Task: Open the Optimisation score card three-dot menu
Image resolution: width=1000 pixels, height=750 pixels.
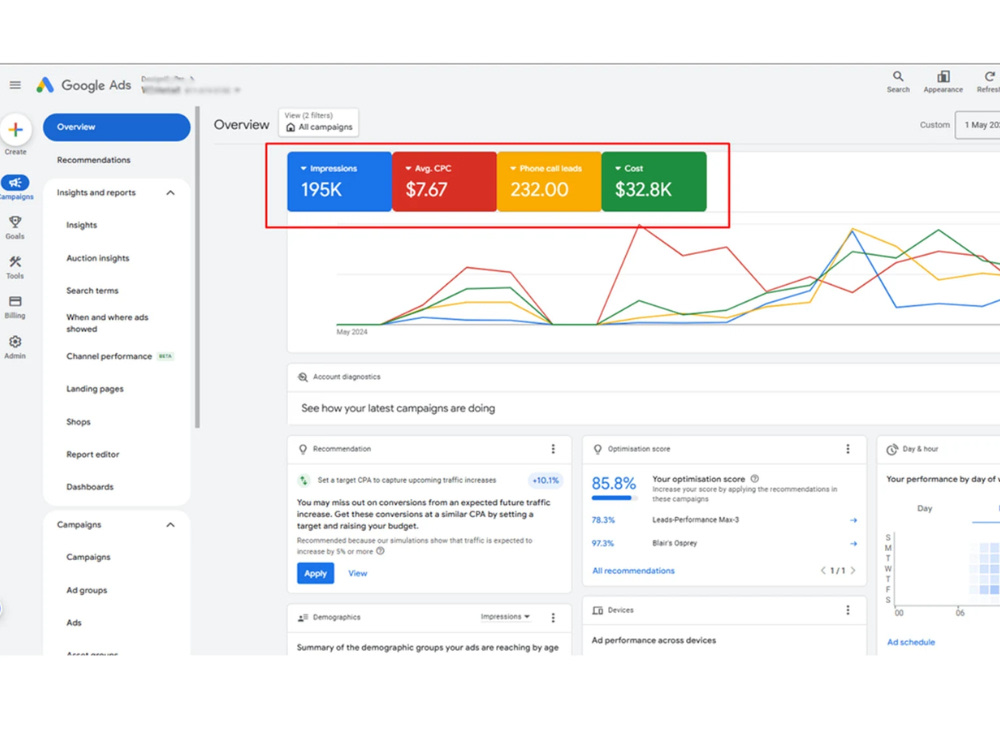Action: [x=848, y=449]
